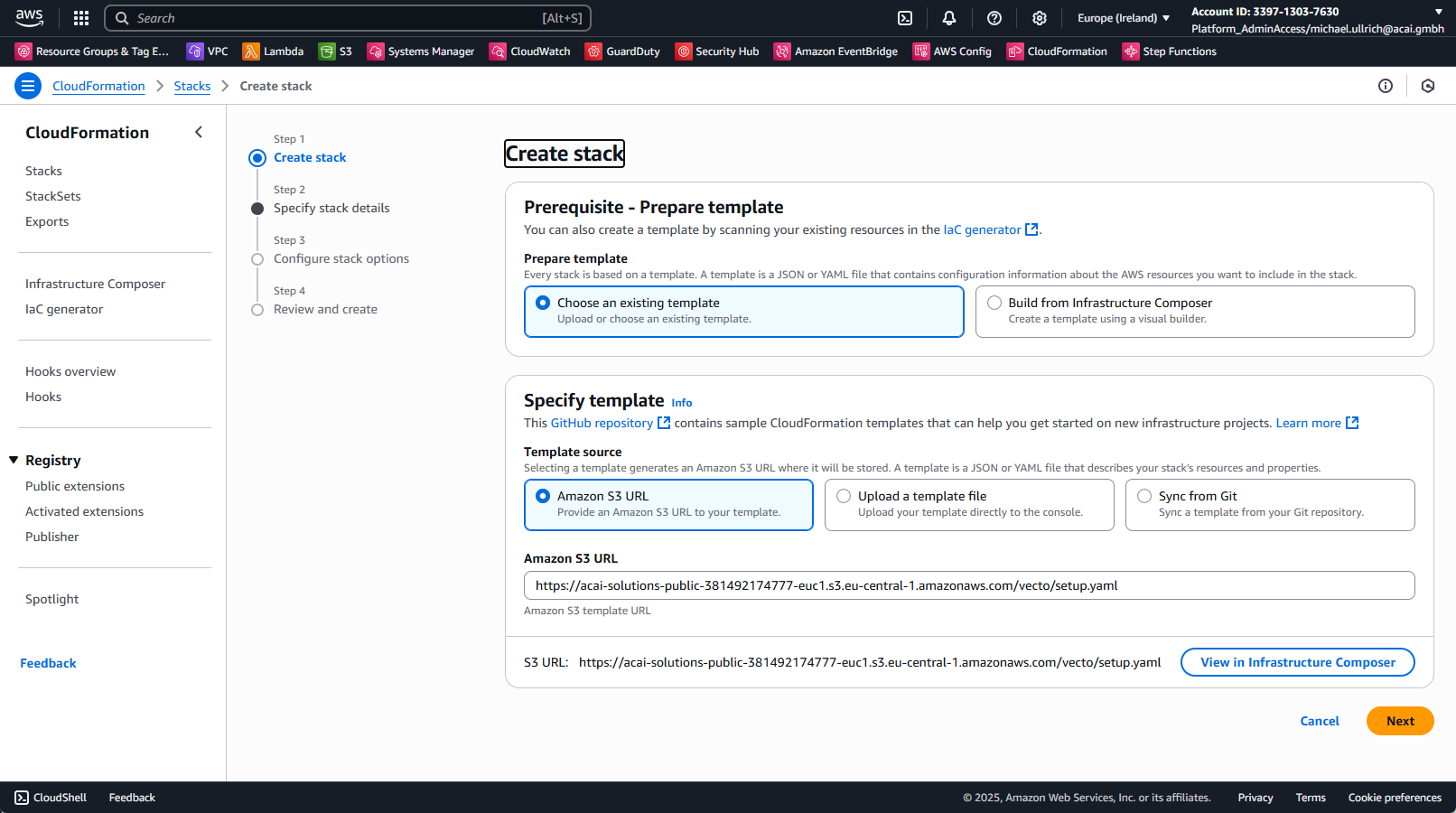Open Infrastructure Composer in the sidebar
Image resolution: width=1456 pixels, height=813 pixels.
[x=96, y=284]
